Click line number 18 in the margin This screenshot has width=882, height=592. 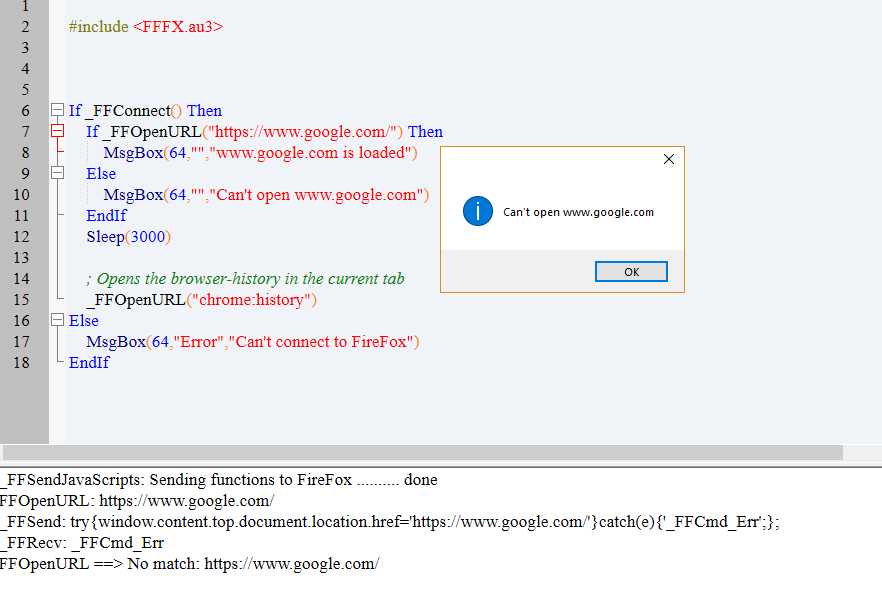click(x=21, y=362)
